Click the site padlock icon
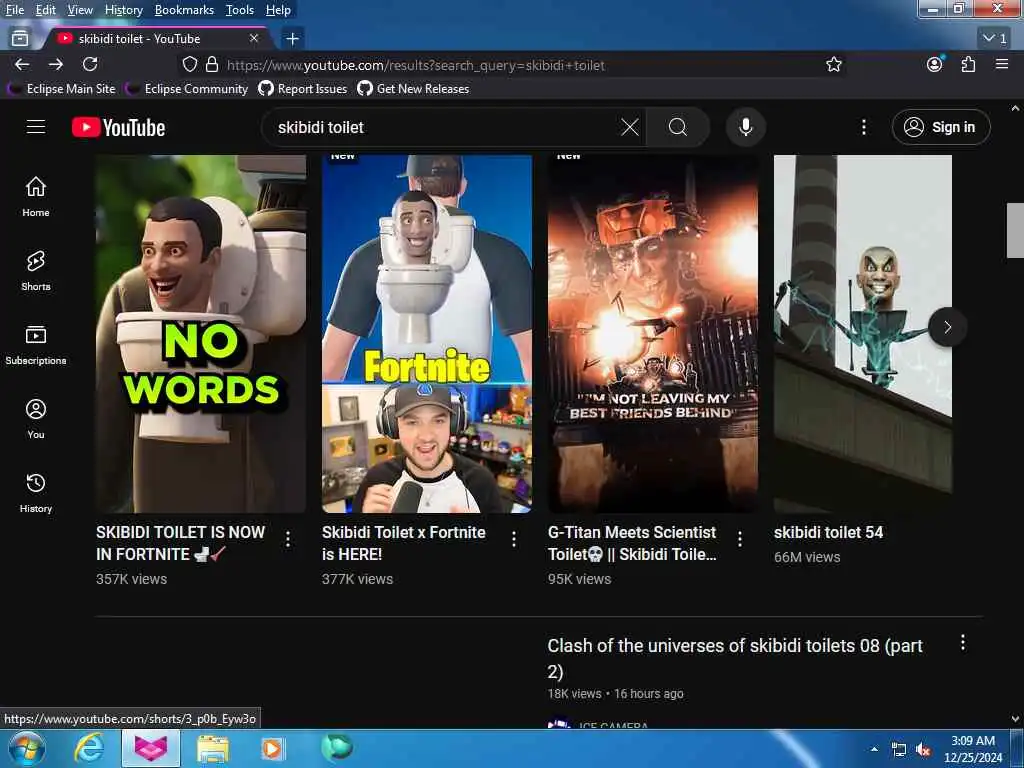 (212, 65)
